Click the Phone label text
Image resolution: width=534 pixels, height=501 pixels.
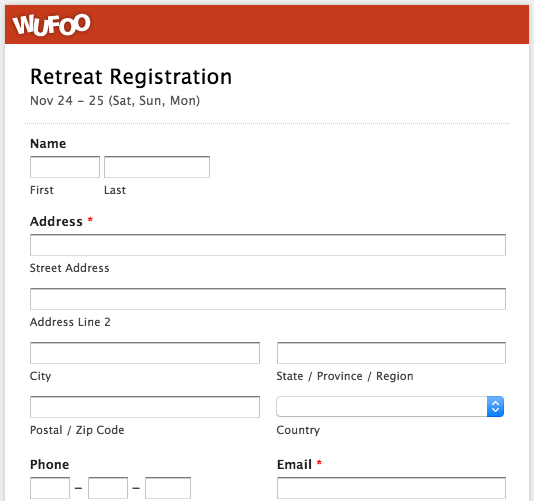click(49, 465)
